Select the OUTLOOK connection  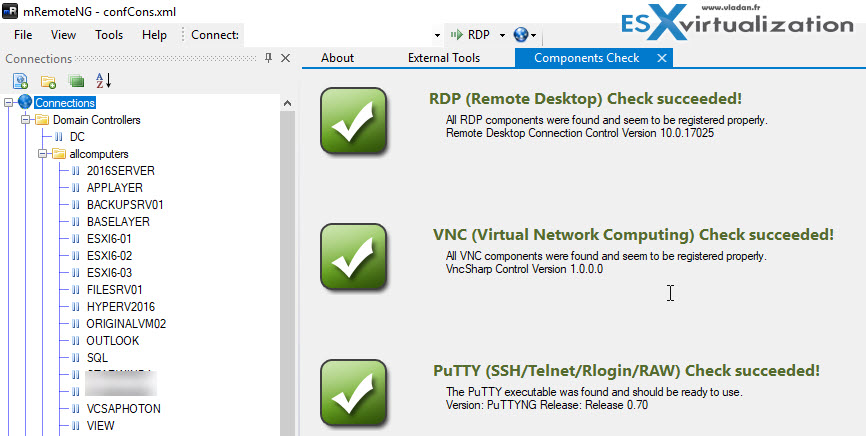pos(113,341)
